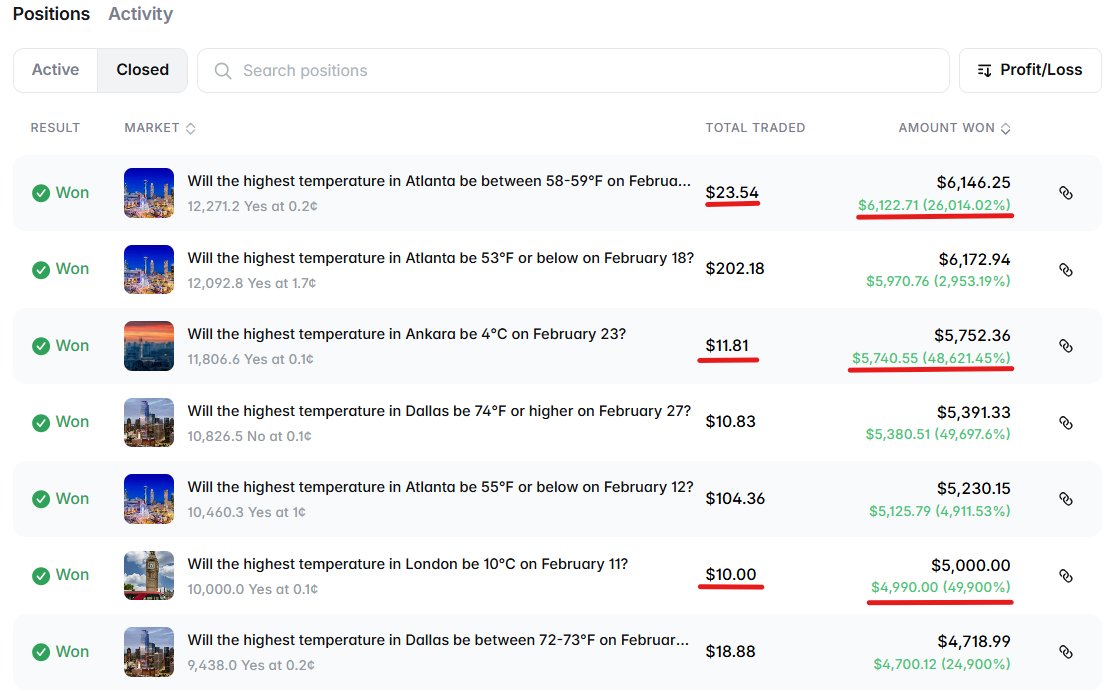This screenshot has height=691, width=1117.
Task: Open link icon for Dallas 74°F or higher row
Action: point(1066,422)
